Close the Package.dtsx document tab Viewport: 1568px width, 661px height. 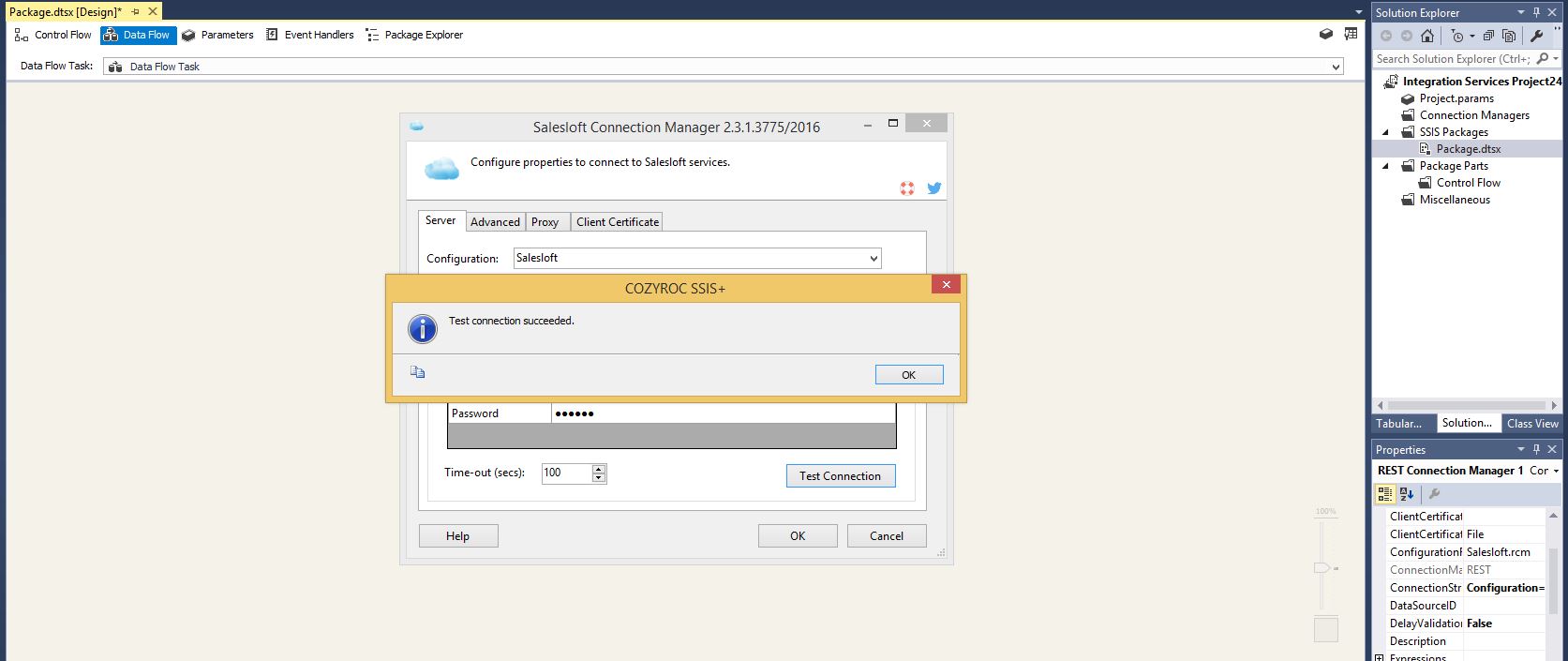pos(153,11)
